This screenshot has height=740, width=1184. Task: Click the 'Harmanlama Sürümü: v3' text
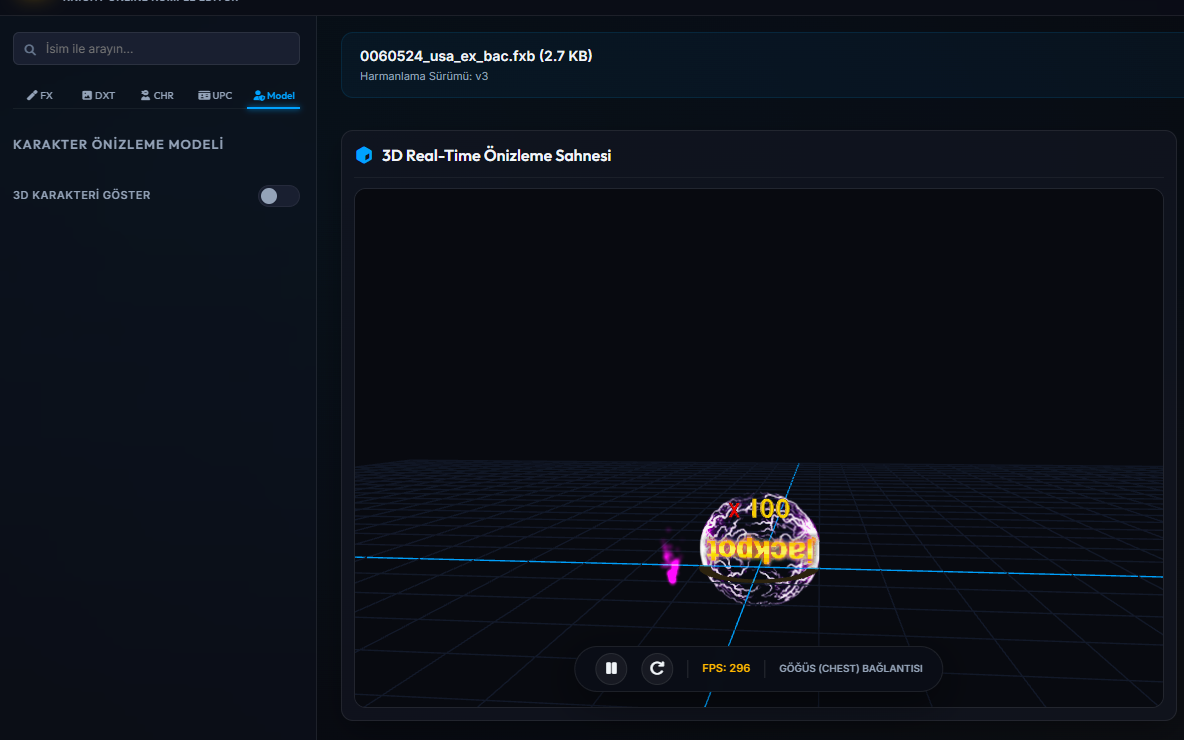pyautogui.click(x=424, y=76)
